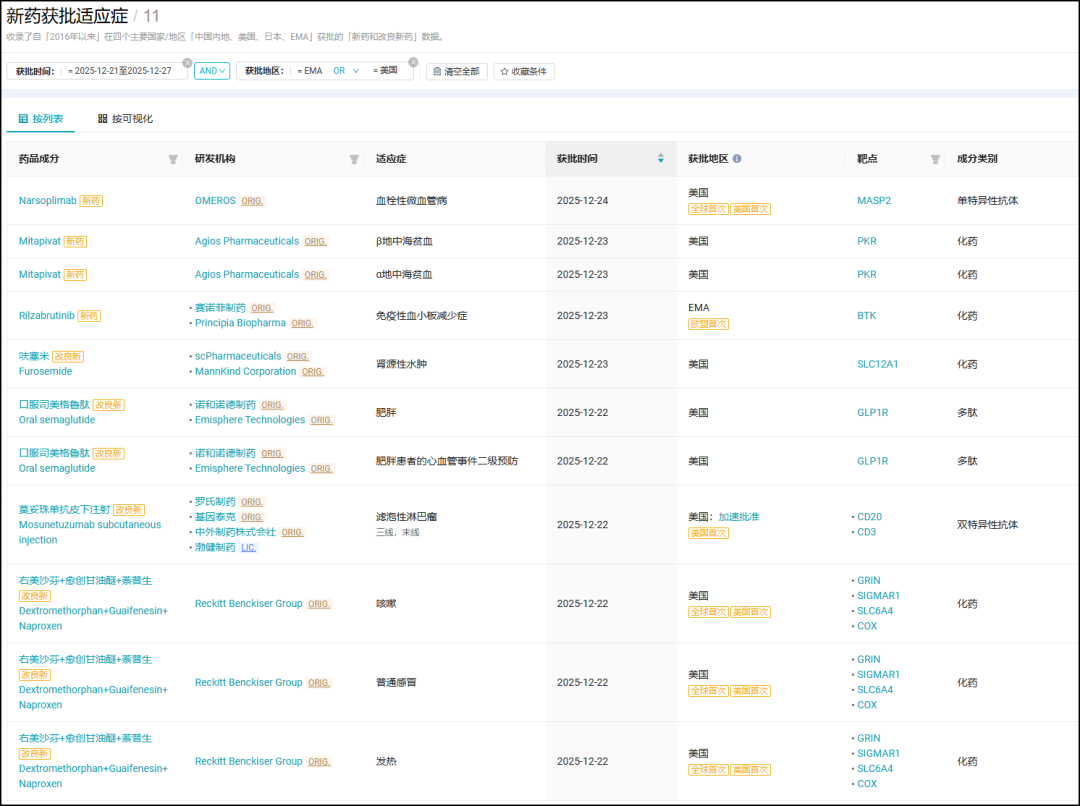Click 加速批准 link in Mosunetuzumab row
This screenshot has height=806, width=1080.
tap(738, 517)
